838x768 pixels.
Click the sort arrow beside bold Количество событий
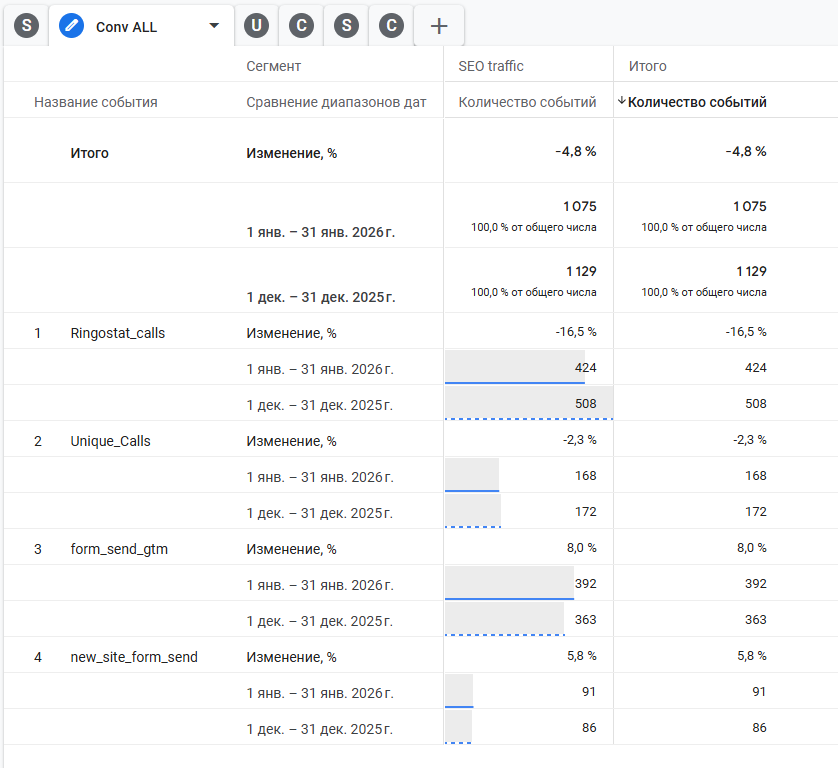coord(622,100)
